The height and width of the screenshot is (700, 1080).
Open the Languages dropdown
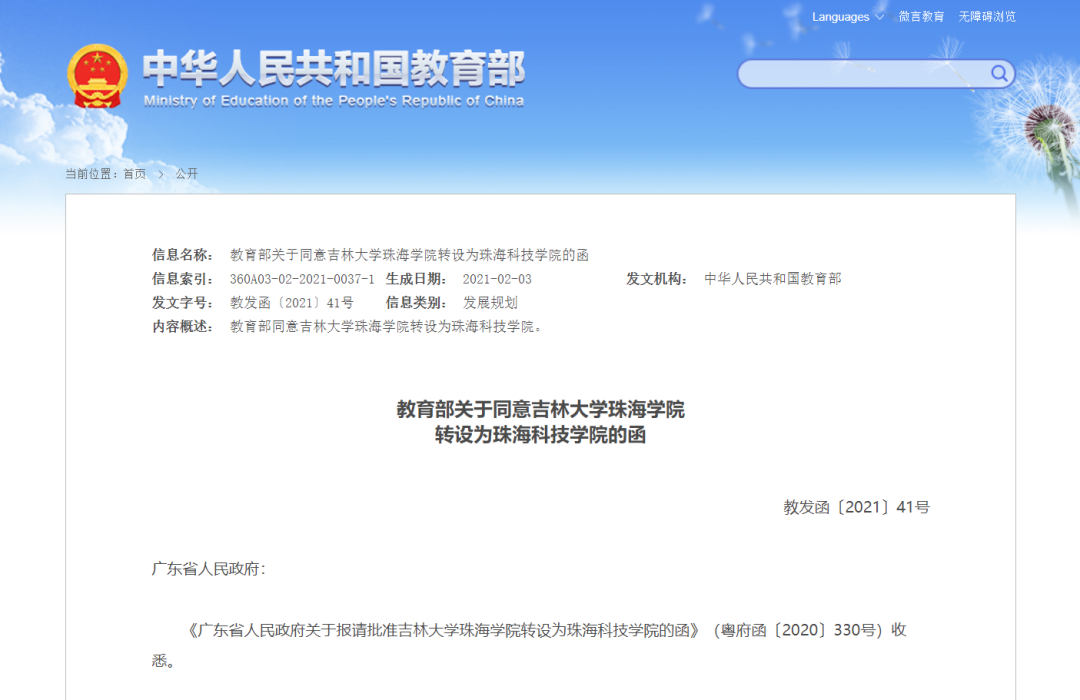pos(840,16)
